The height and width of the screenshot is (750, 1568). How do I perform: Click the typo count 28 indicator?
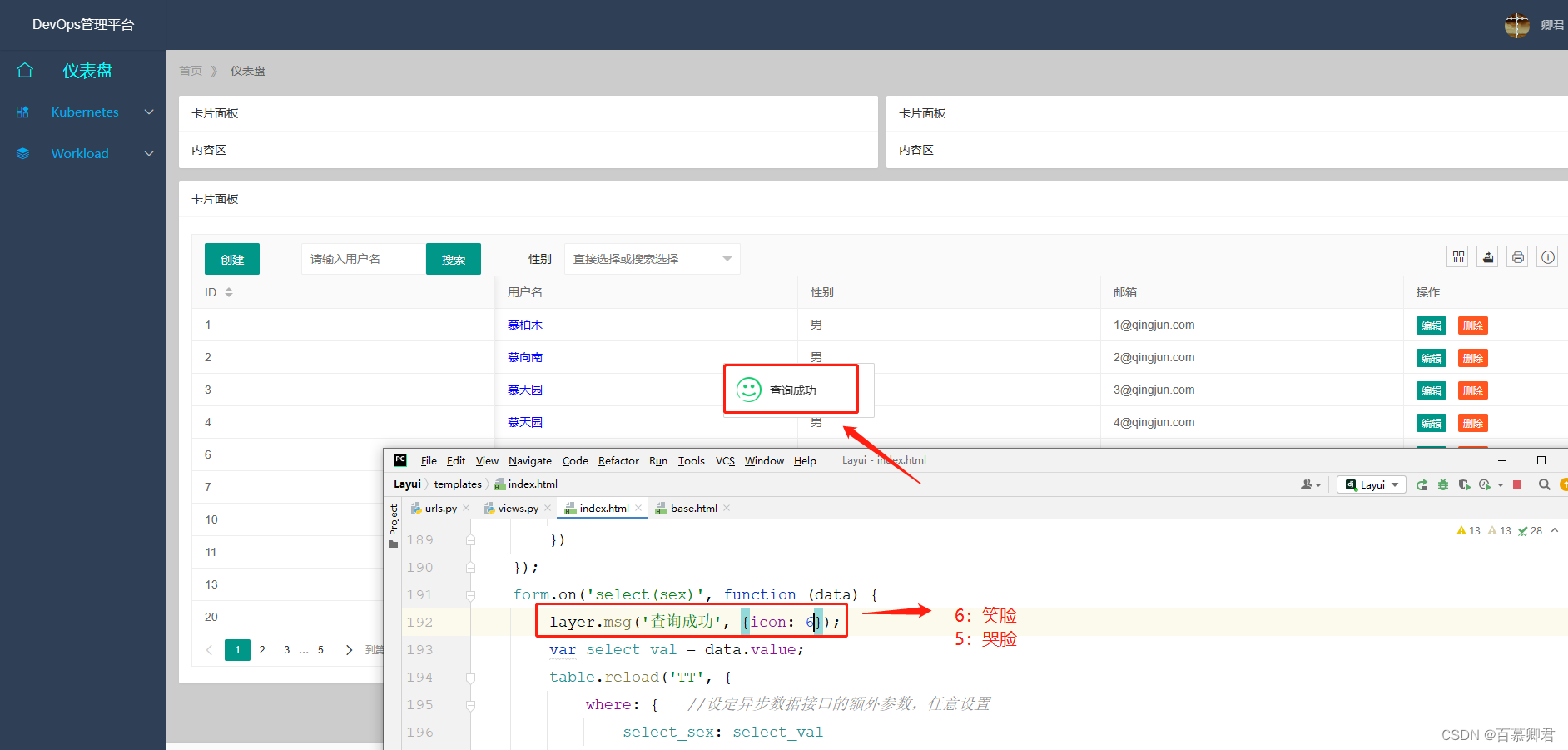pyautogui.click(x=1531, y=530)
